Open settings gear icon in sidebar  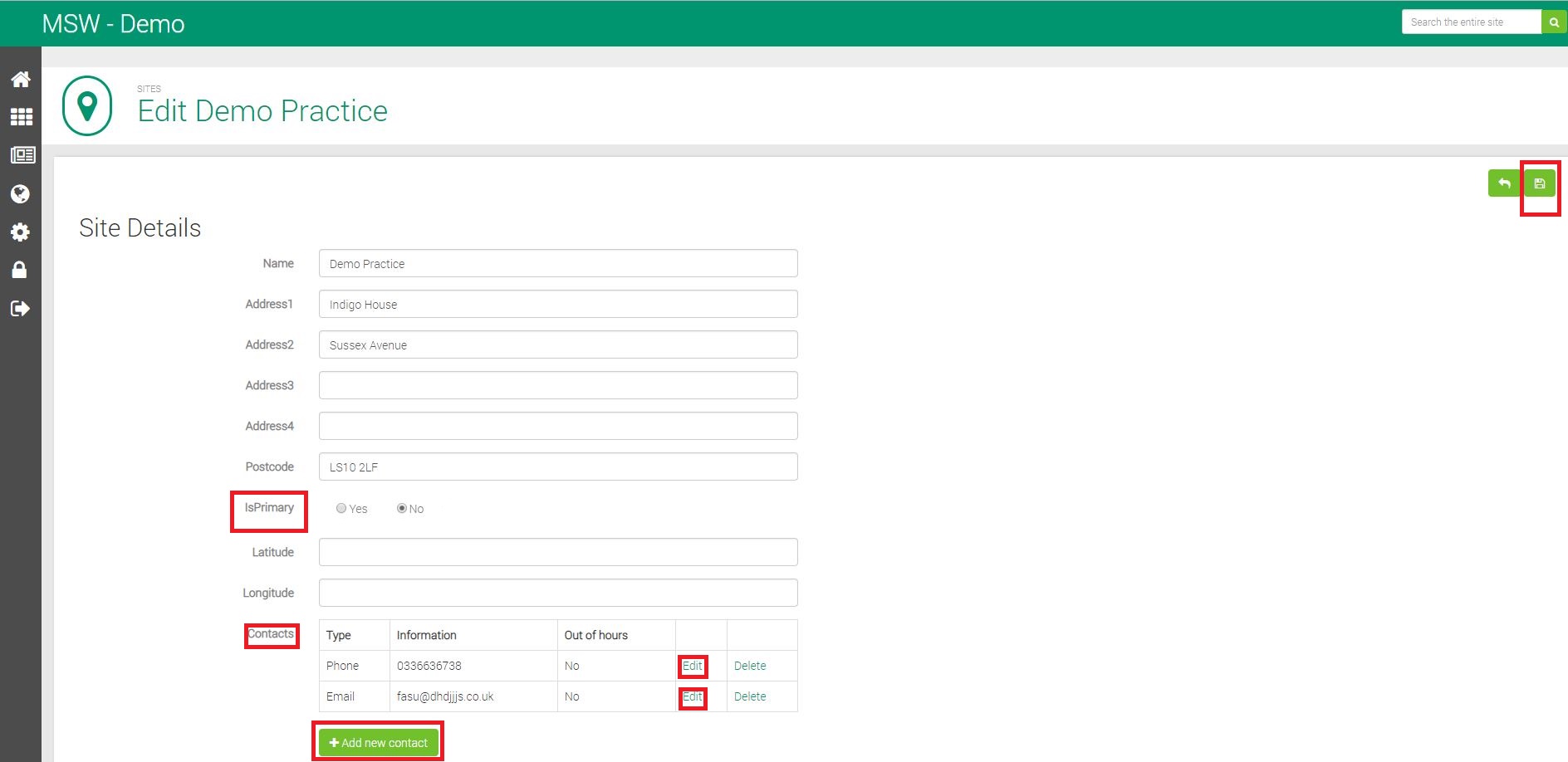point(21,232)
